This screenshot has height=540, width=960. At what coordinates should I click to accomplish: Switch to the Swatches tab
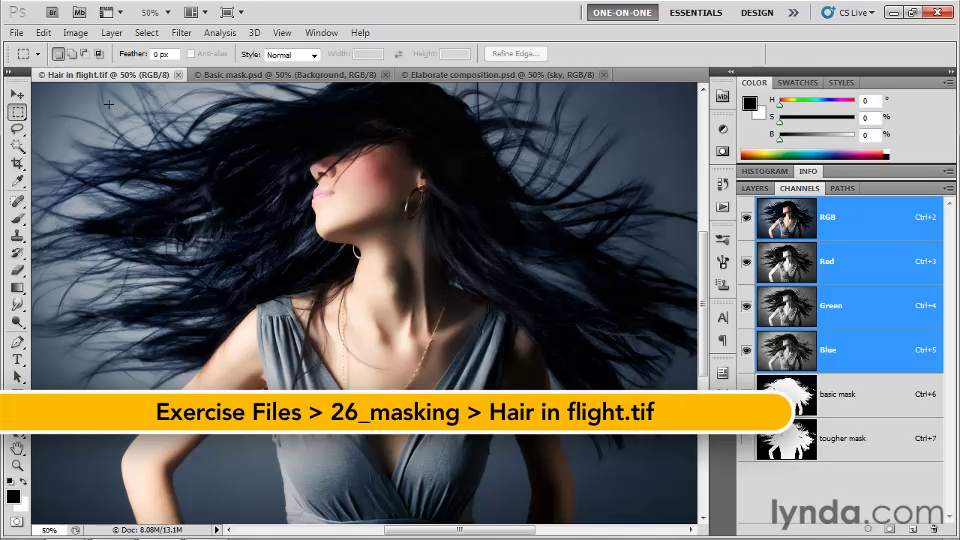point(797,83)
